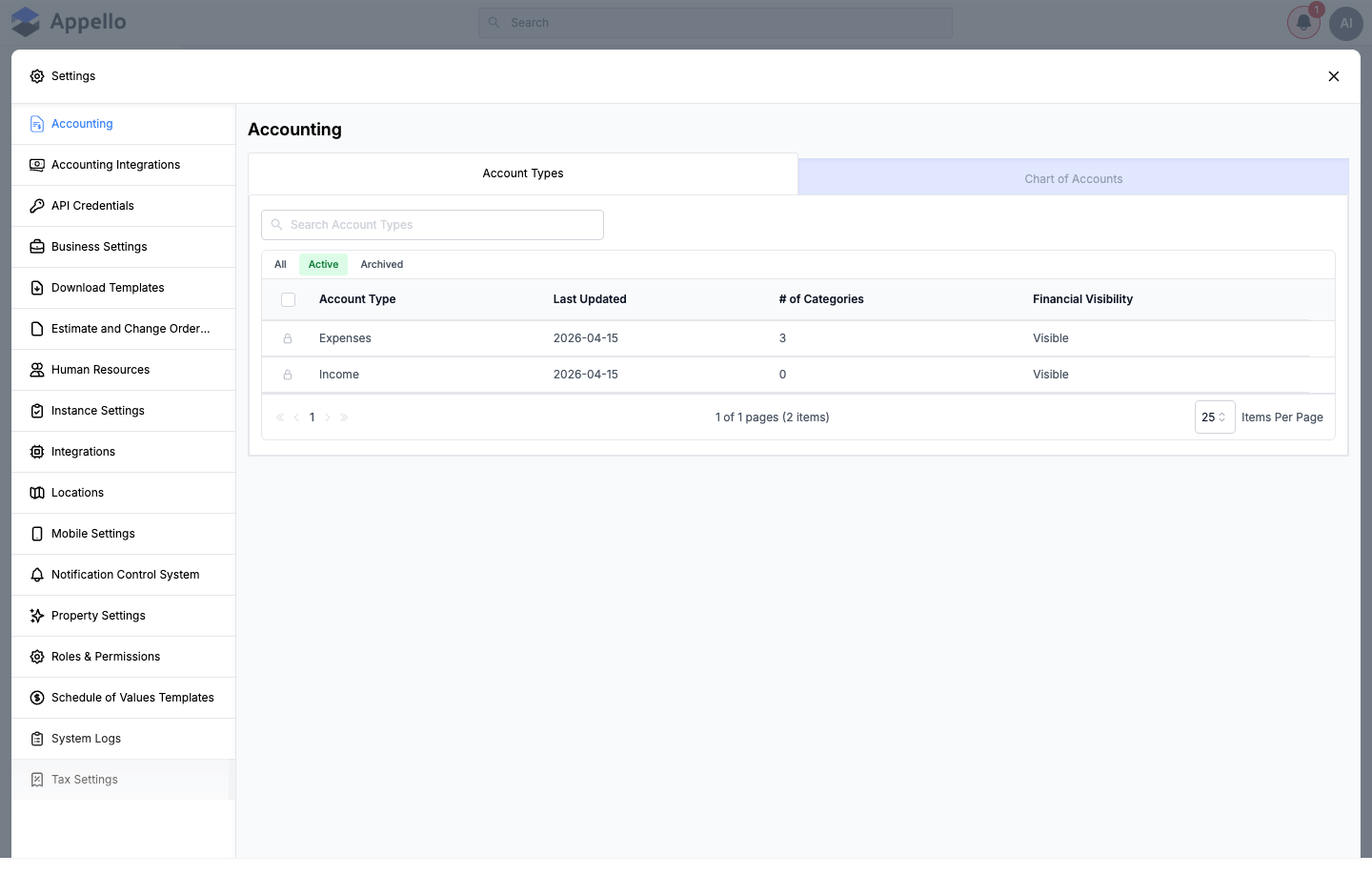Click the Accounting Integrations icon
The image size is (1372, 875).
[x=37, y=165]
